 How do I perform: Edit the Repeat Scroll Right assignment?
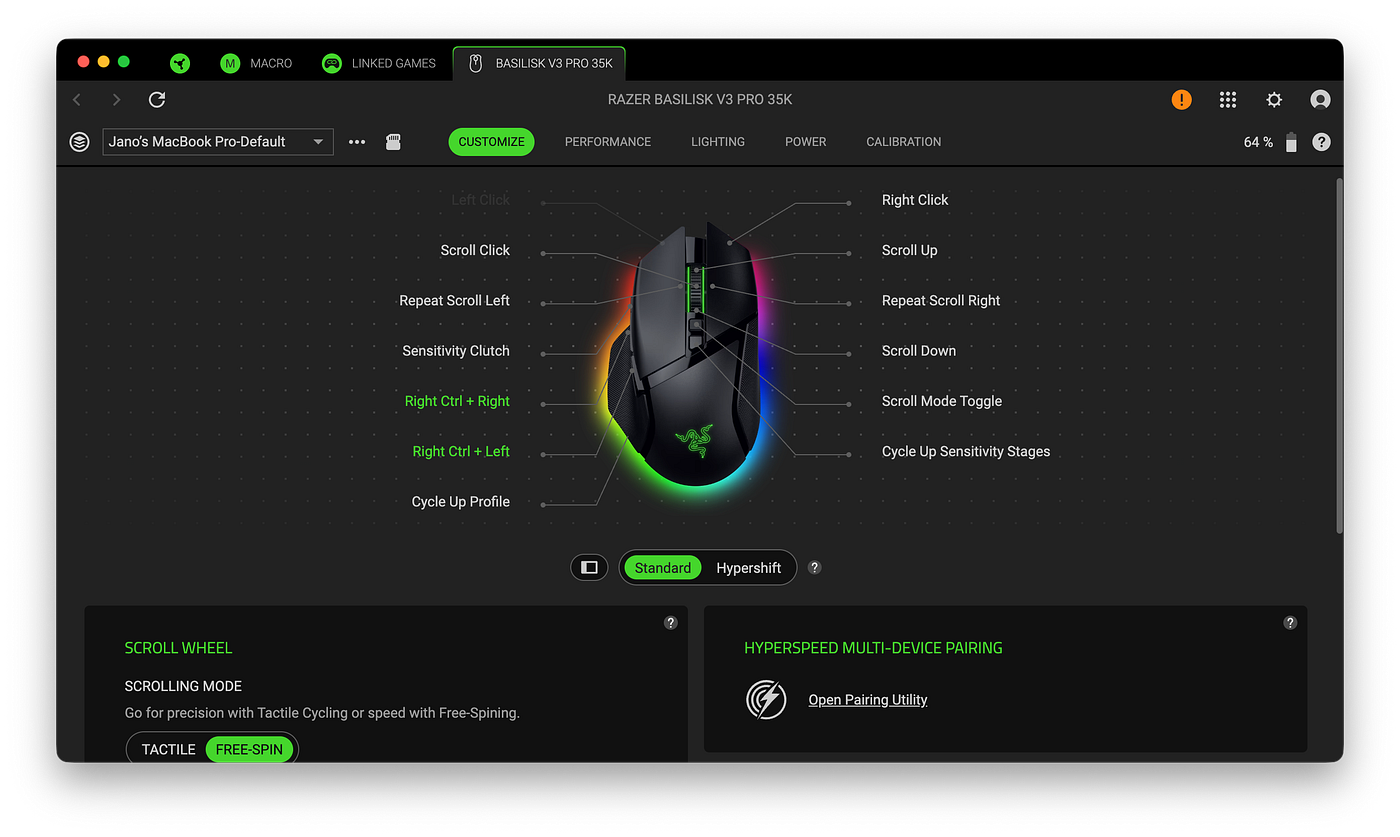click(x=941, y=301)
